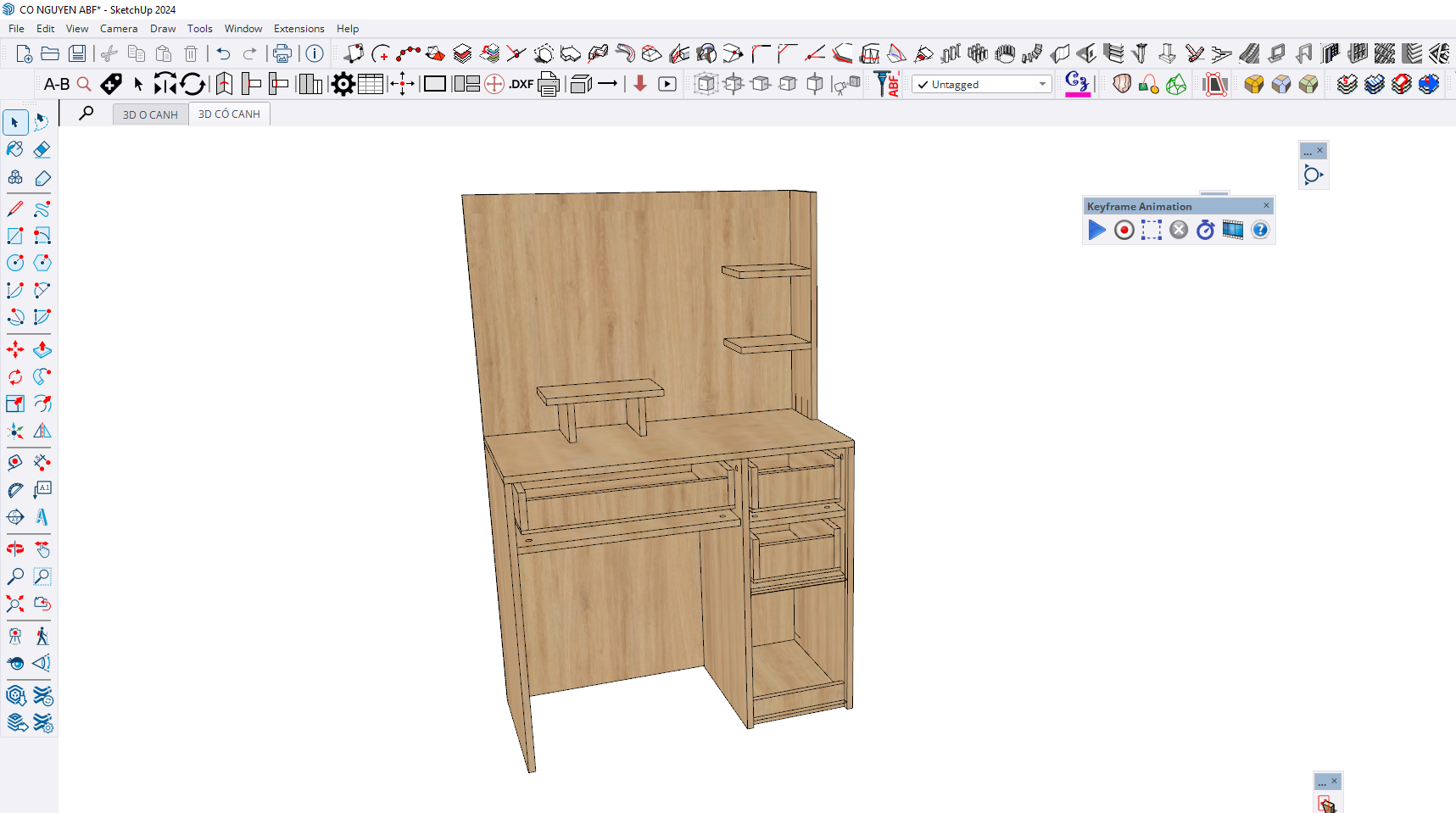Play the keyframe animation
Viewport: 1456px width, 813px height.
(x=1096, y=230)
